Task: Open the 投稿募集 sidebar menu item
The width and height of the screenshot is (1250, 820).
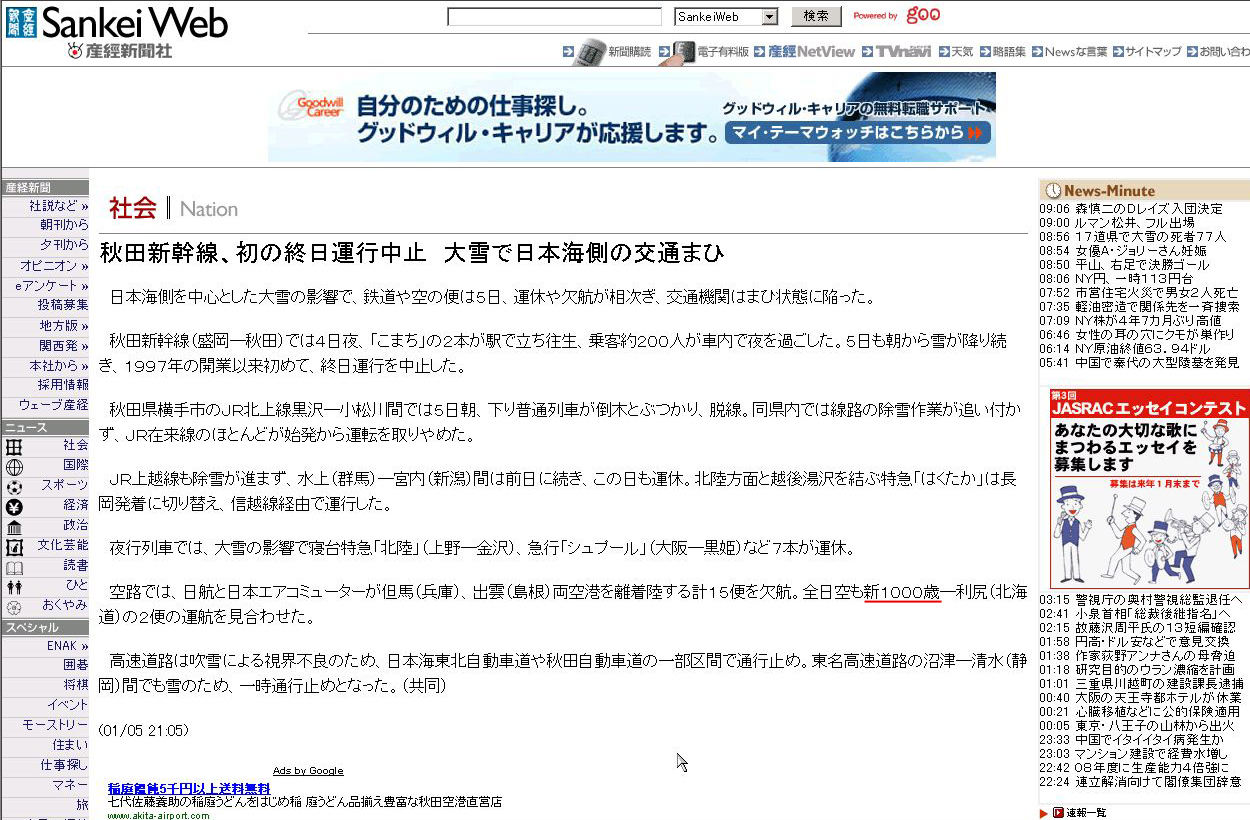Action: point(63,306)
